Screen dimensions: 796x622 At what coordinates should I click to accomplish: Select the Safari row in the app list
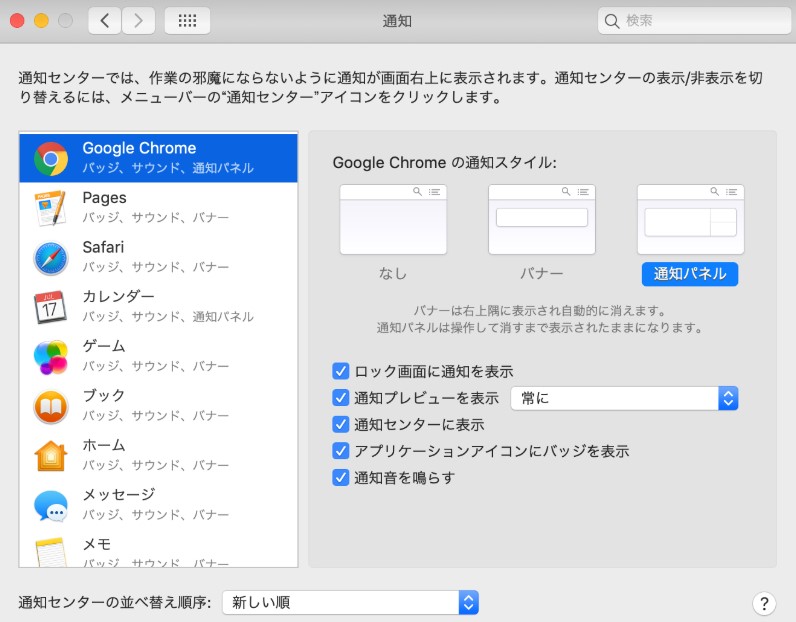(158, 257)
